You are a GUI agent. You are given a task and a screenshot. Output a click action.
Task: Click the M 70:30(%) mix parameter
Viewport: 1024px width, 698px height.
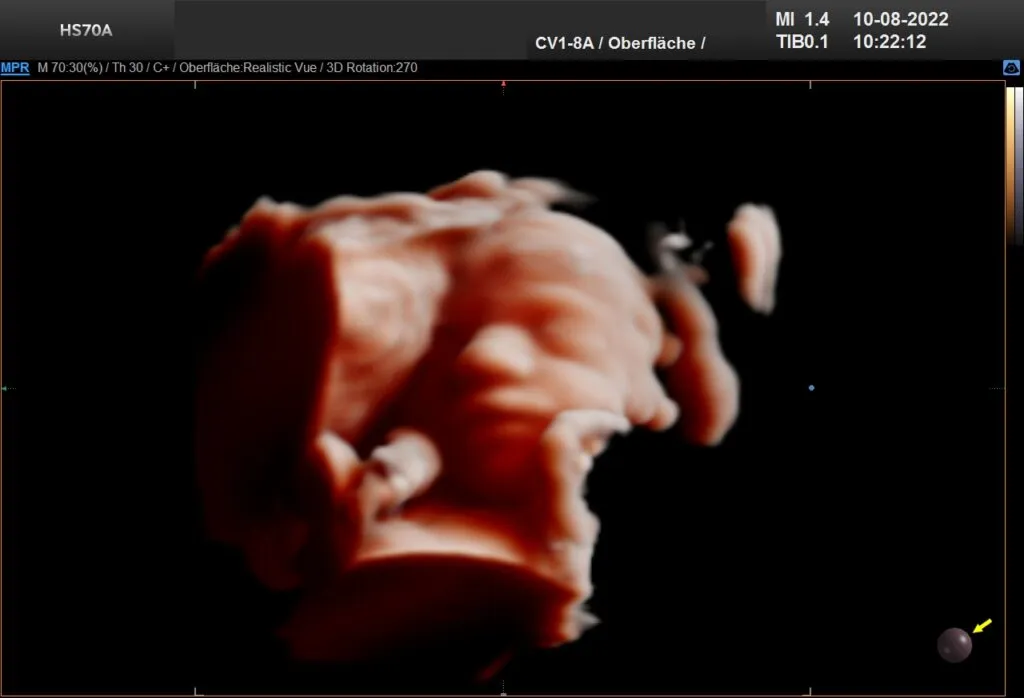pos(71,68)
